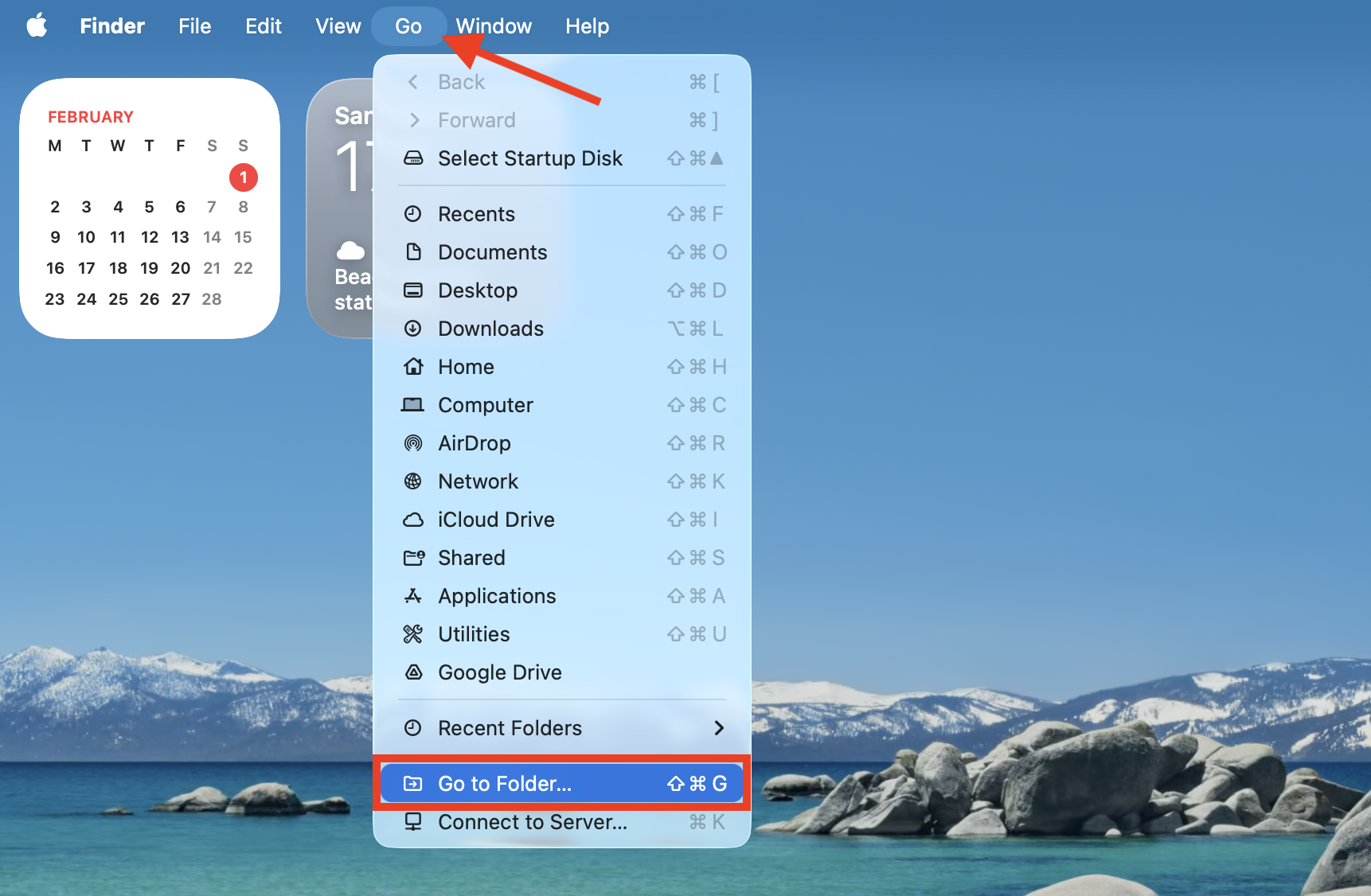Click the Home house icon
1371x896 pixels.
414,367
